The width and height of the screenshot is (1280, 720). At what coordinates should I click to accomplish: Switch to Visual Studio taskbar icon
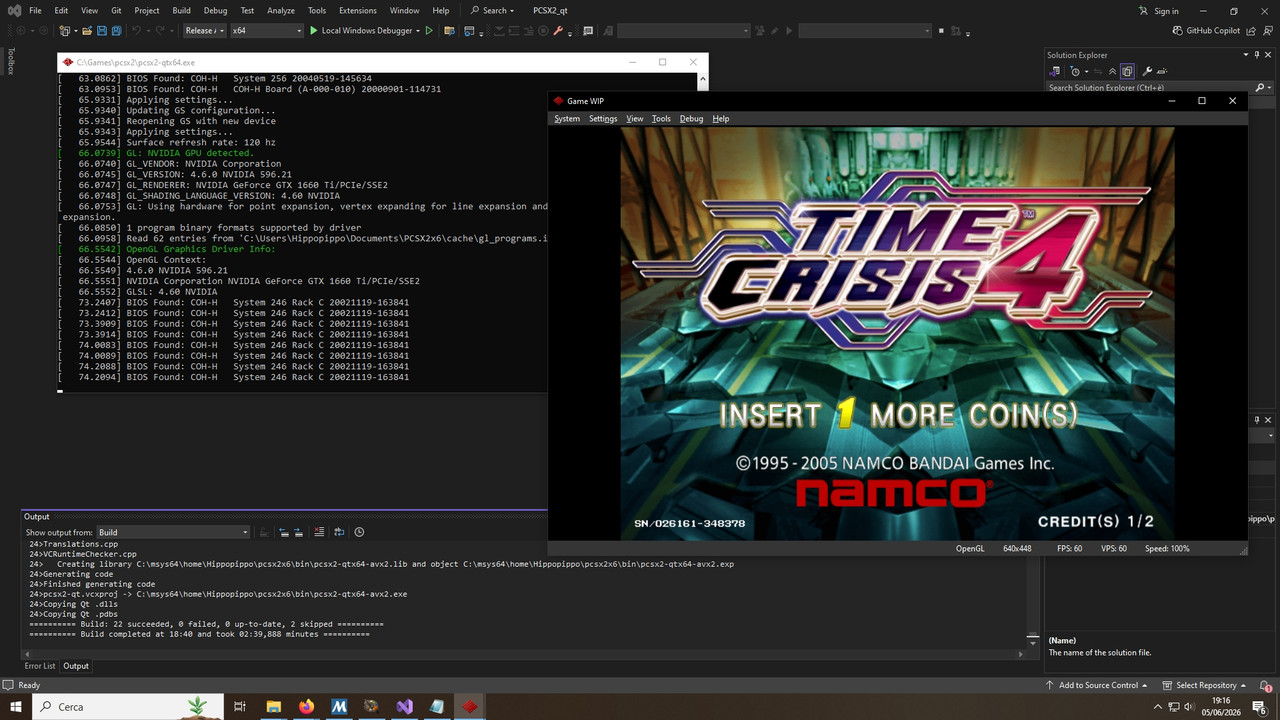click(x=404, y=706)
